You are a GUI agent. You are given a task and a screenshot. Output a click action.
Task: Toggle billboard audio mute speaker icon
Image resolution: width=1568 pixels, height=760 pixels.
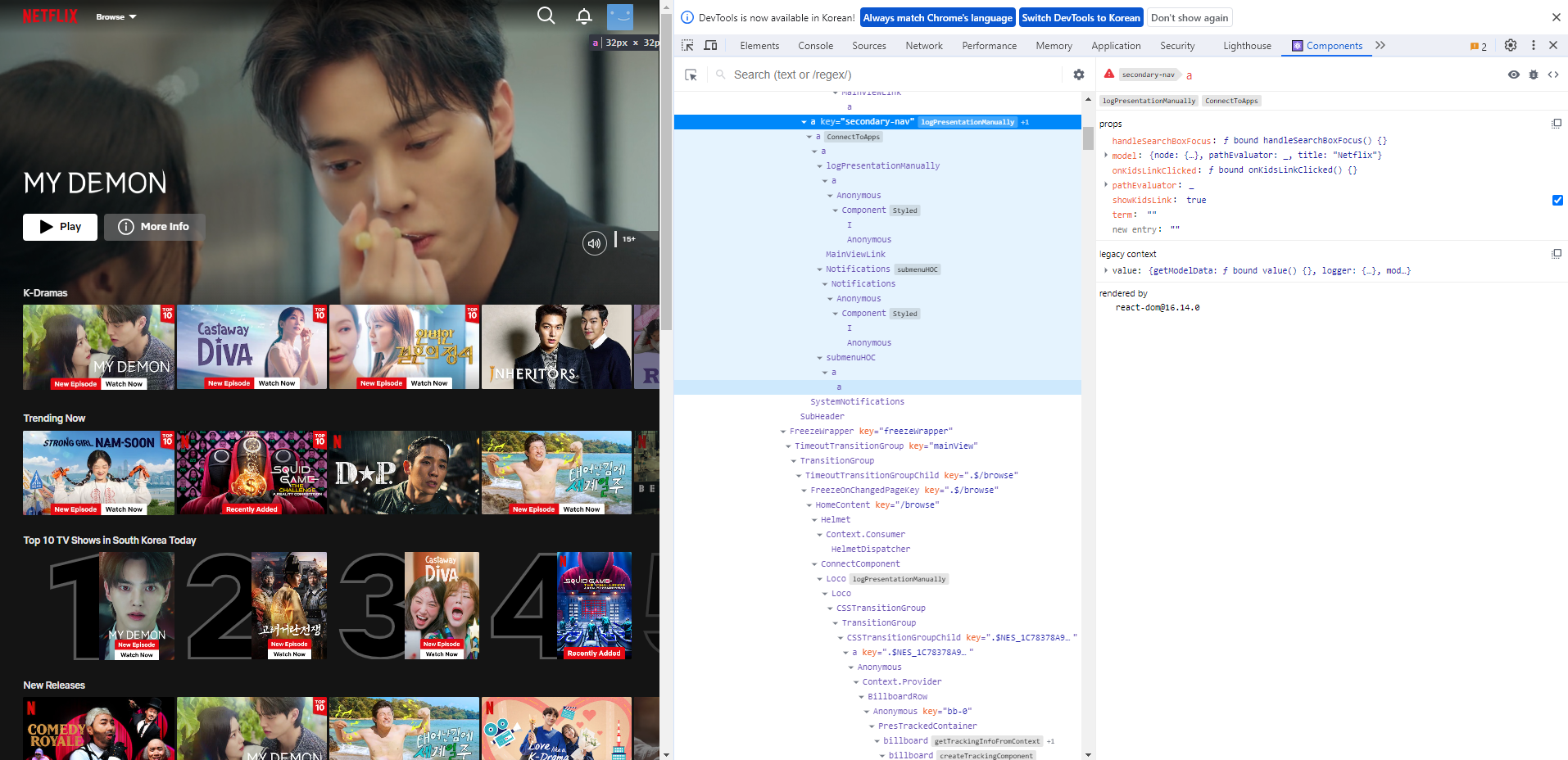pos(595,243)
